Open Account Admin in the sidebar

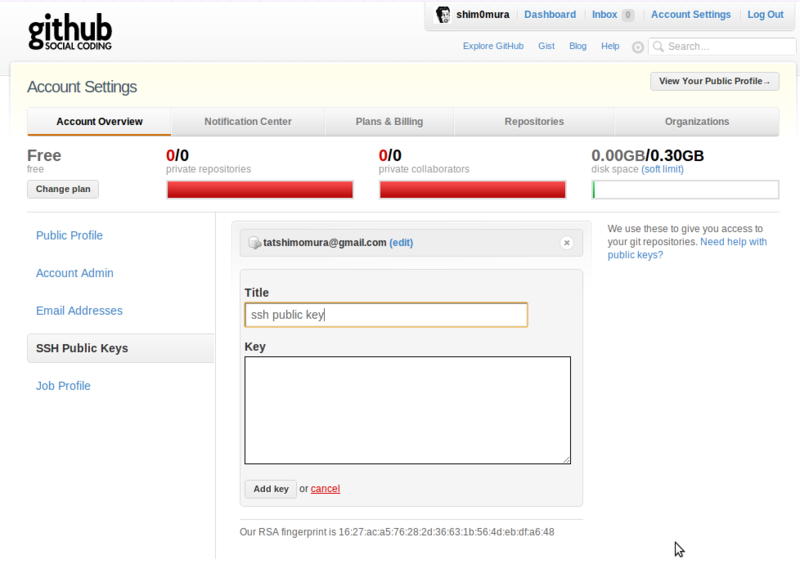tap(74, 273)
